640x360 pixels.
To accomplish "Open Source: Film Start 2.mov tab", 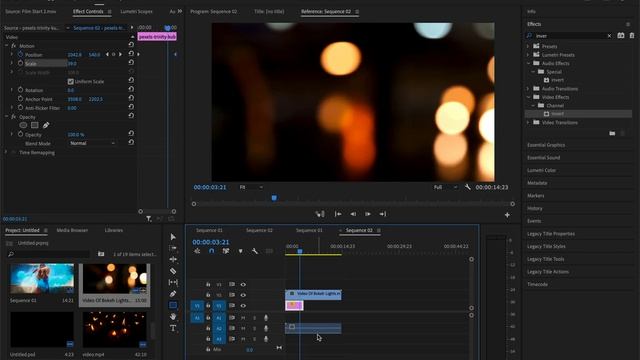I will pyautogui.click(x=31, y=11).
